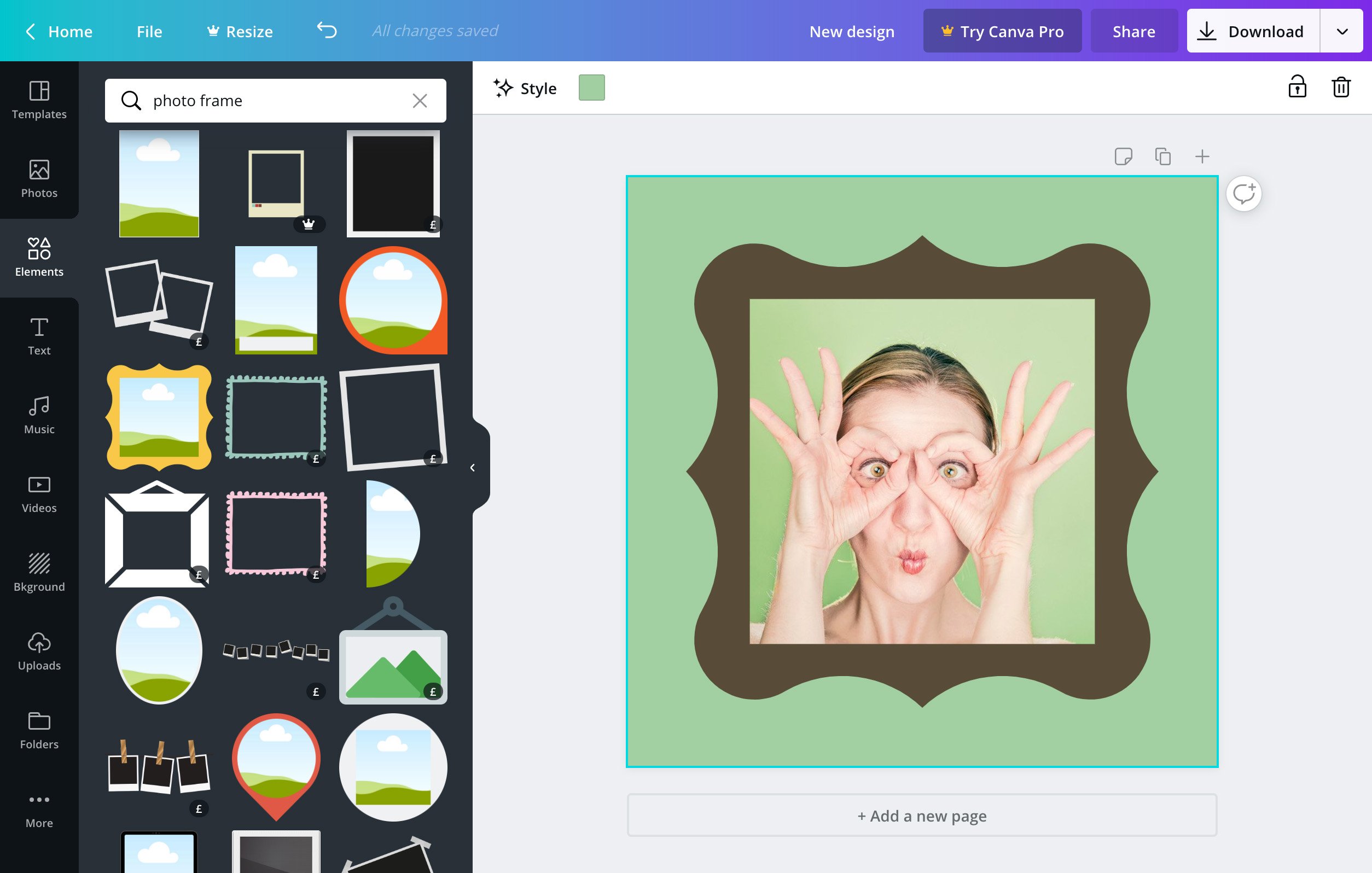
Task: Click the photo frame search input field
Action: click(x=275, y=99)
